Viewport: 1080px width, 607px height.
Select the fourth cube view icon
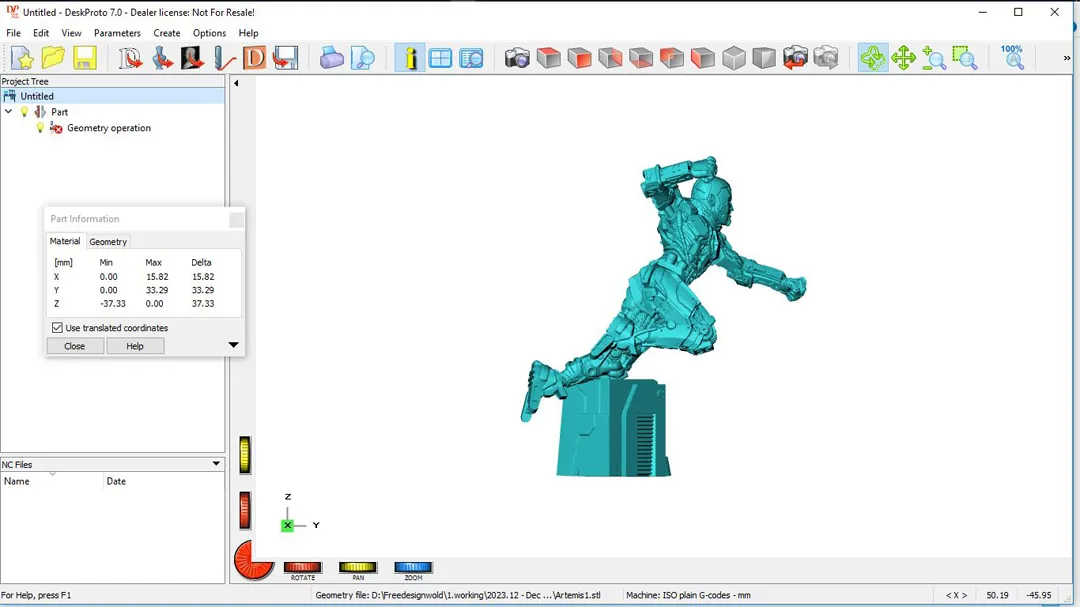(x=641, y=58)
